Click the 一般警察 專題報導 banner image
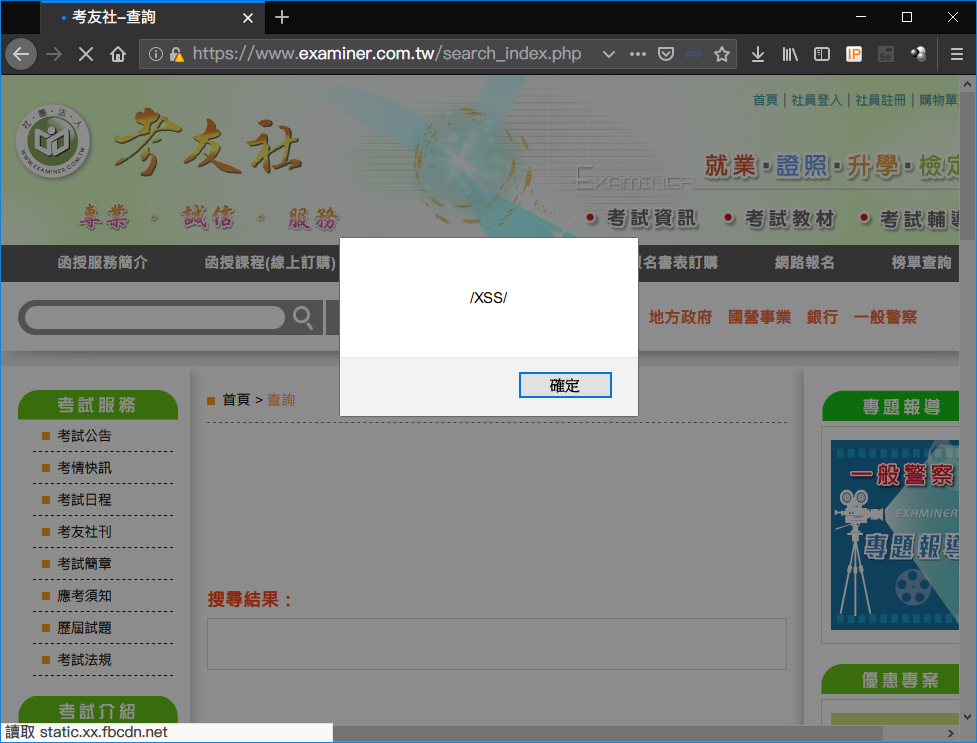This screenshot has height=743, width=977. [x=895, y=535]
